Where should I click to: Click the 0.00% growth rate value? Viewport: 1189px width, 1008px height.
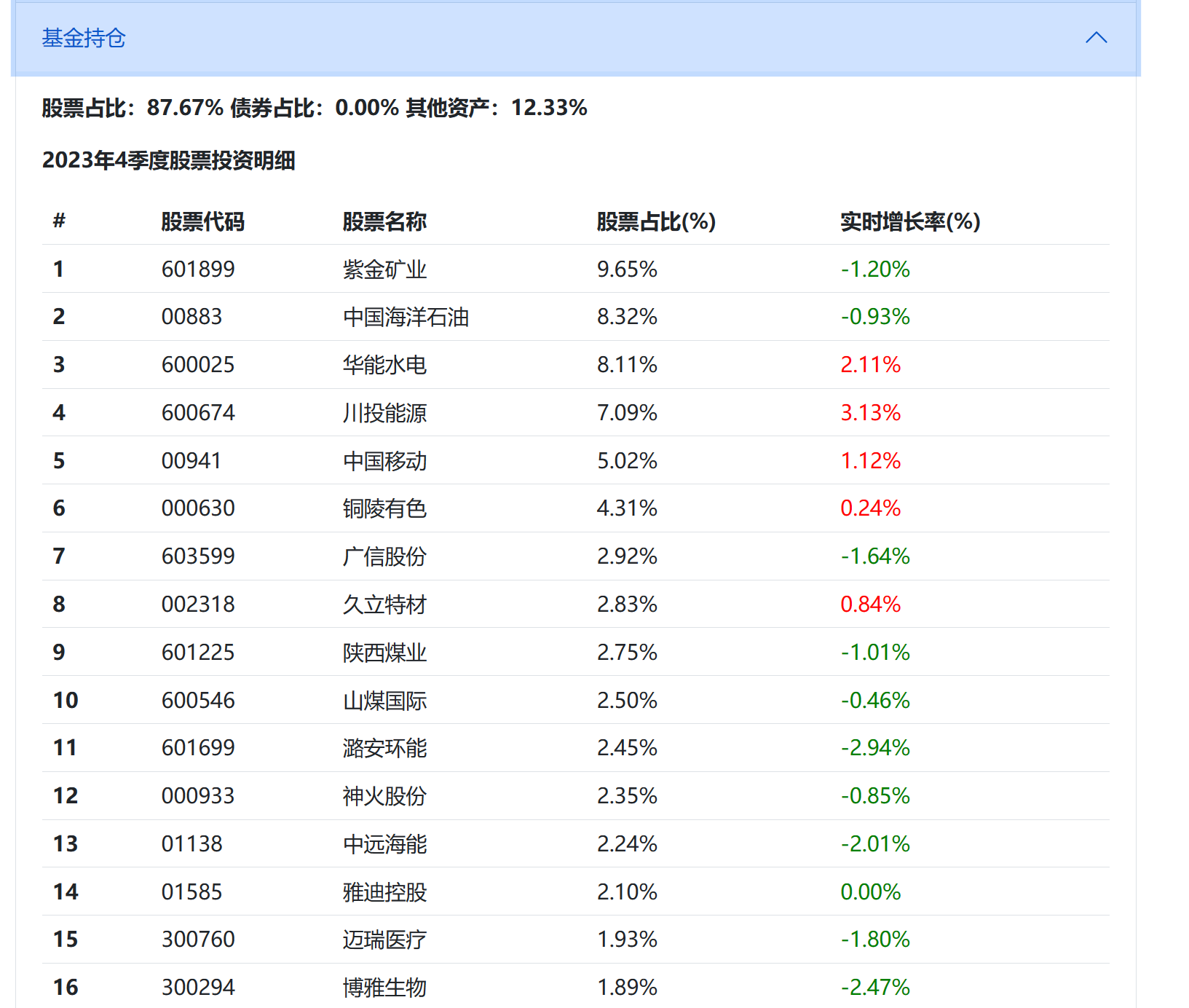[871, 892]
